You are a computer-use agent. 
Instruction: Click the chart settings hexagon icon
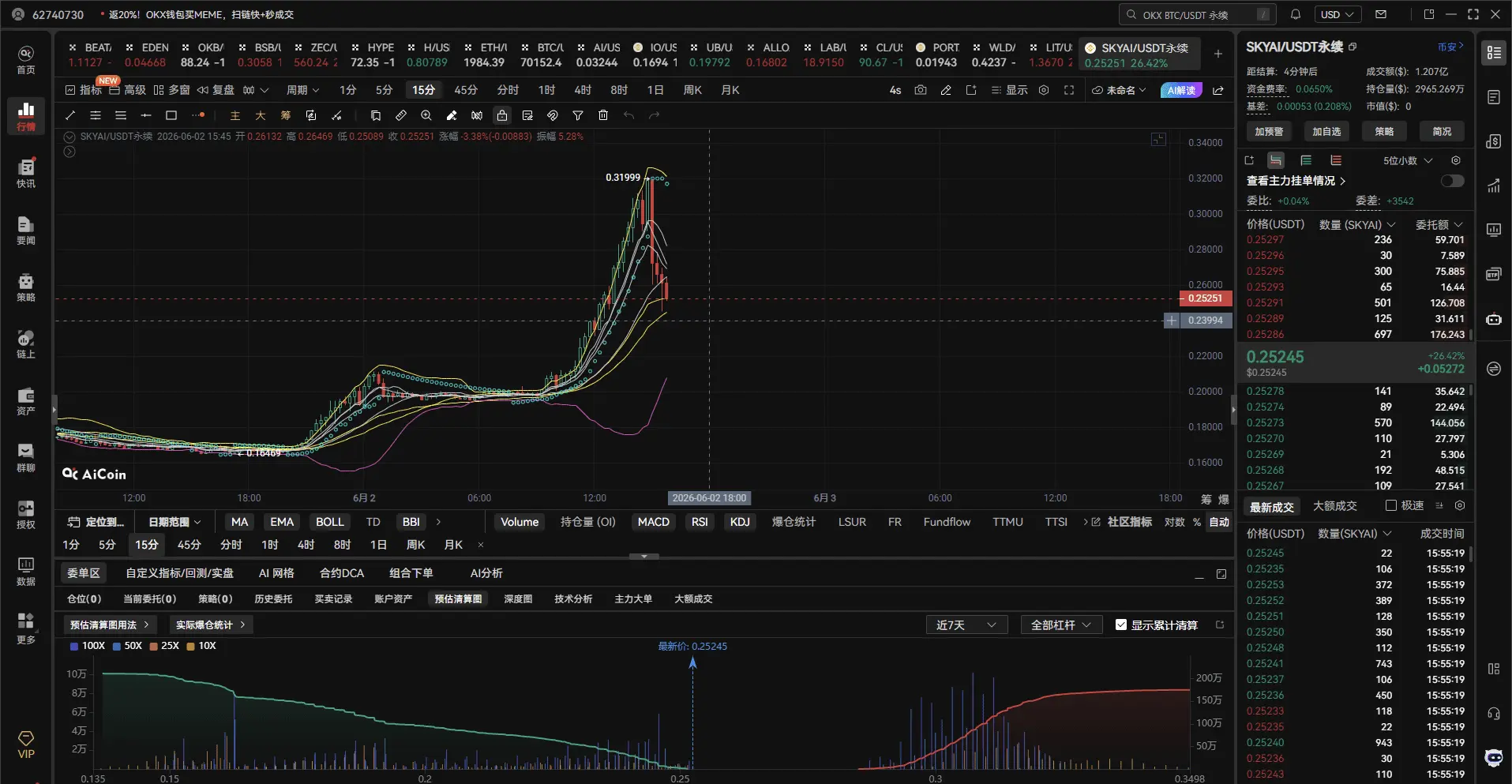point(1044,90)
